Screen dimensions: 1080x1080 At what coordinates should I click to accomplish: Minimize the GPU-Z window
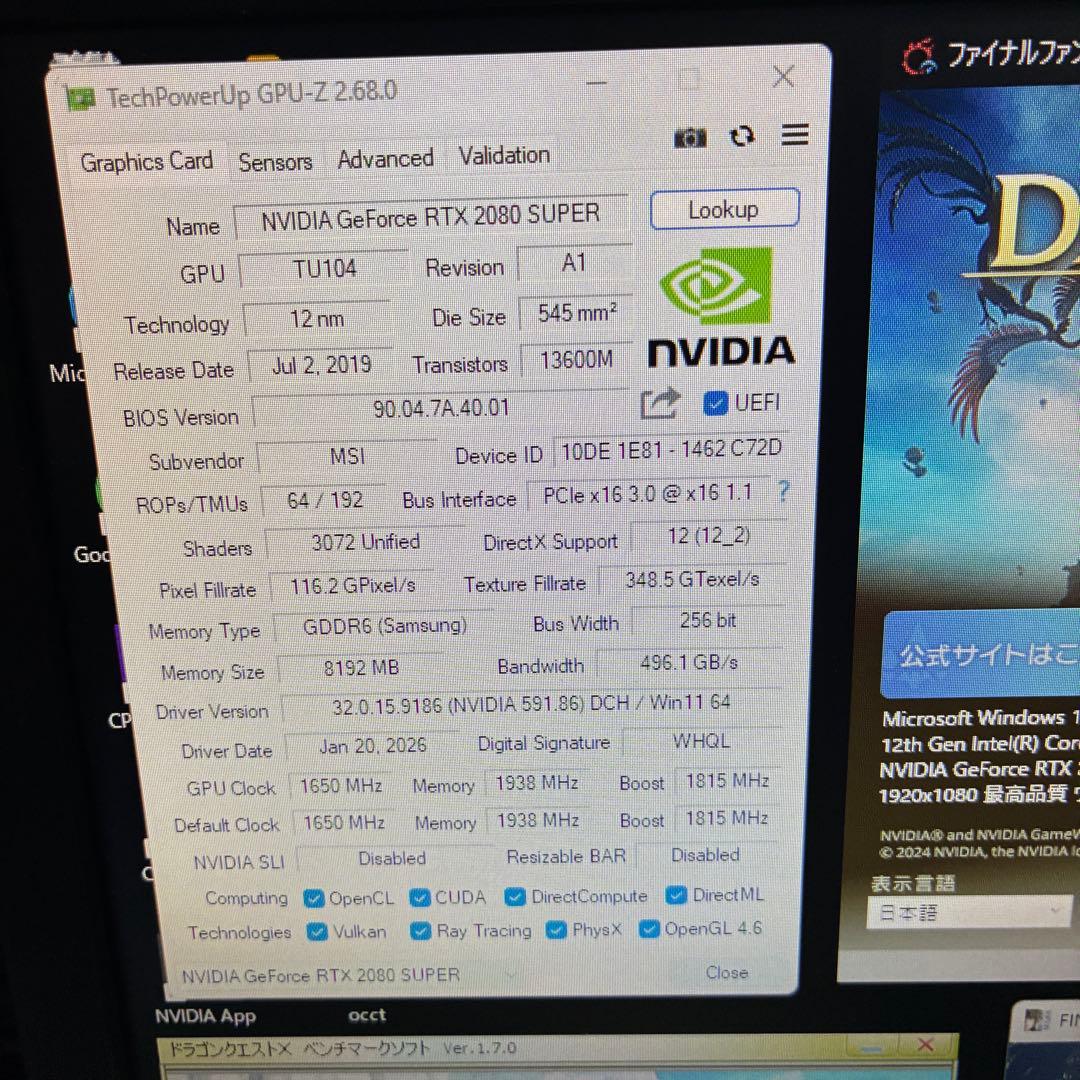pos(596,83)
